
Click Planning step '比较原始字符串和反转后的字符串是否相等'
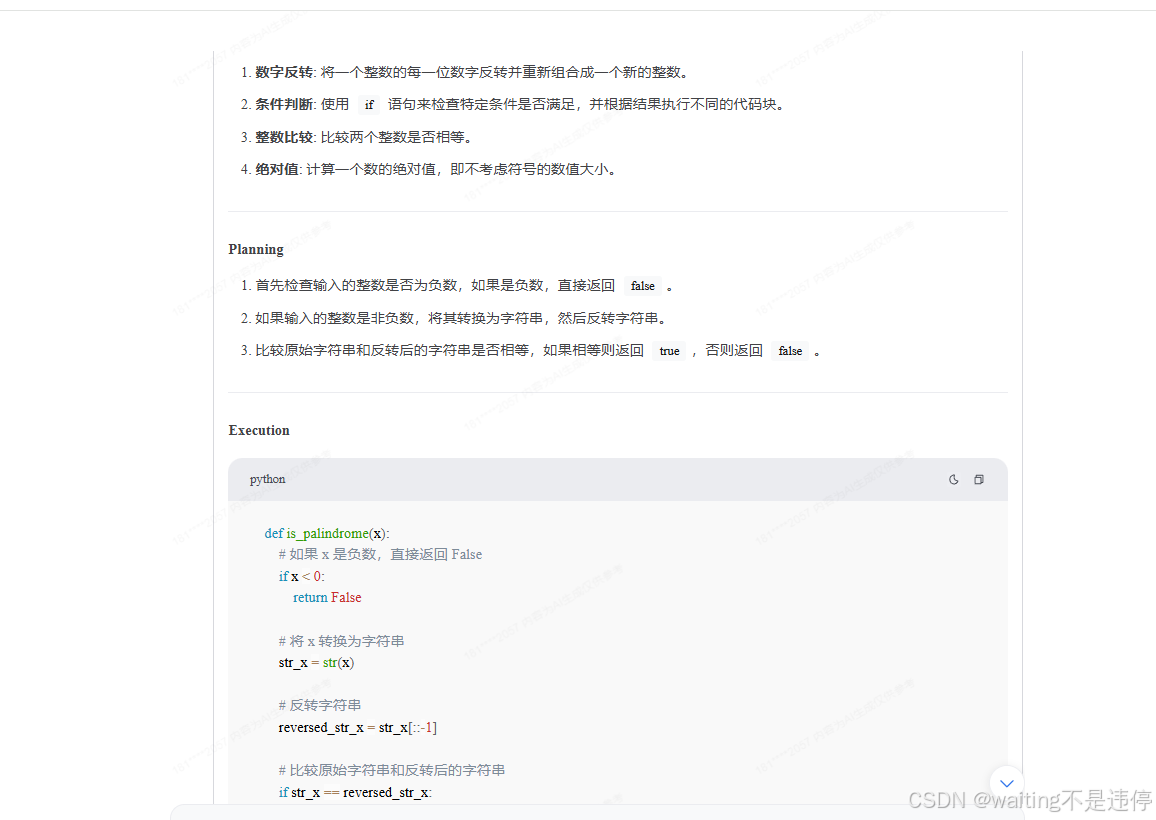(x=391, y=351)
